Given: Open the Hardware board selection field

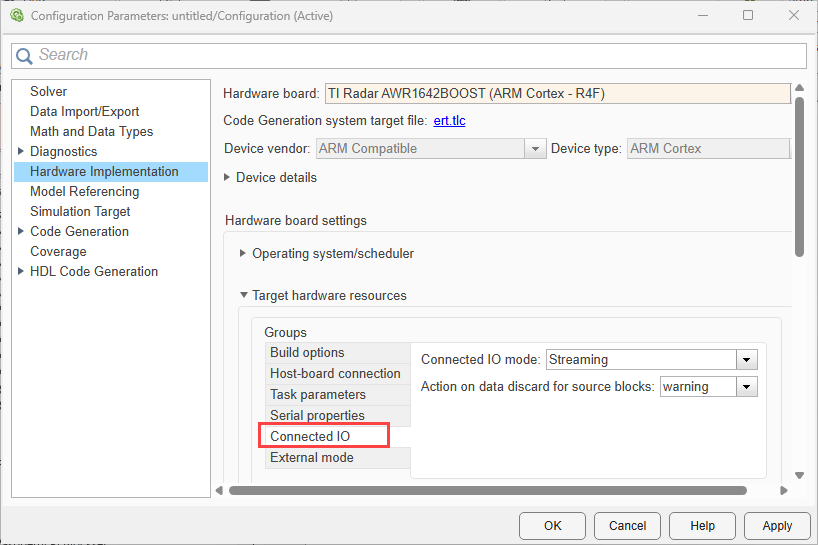Looking at the screenshot, I should (558, 93).
